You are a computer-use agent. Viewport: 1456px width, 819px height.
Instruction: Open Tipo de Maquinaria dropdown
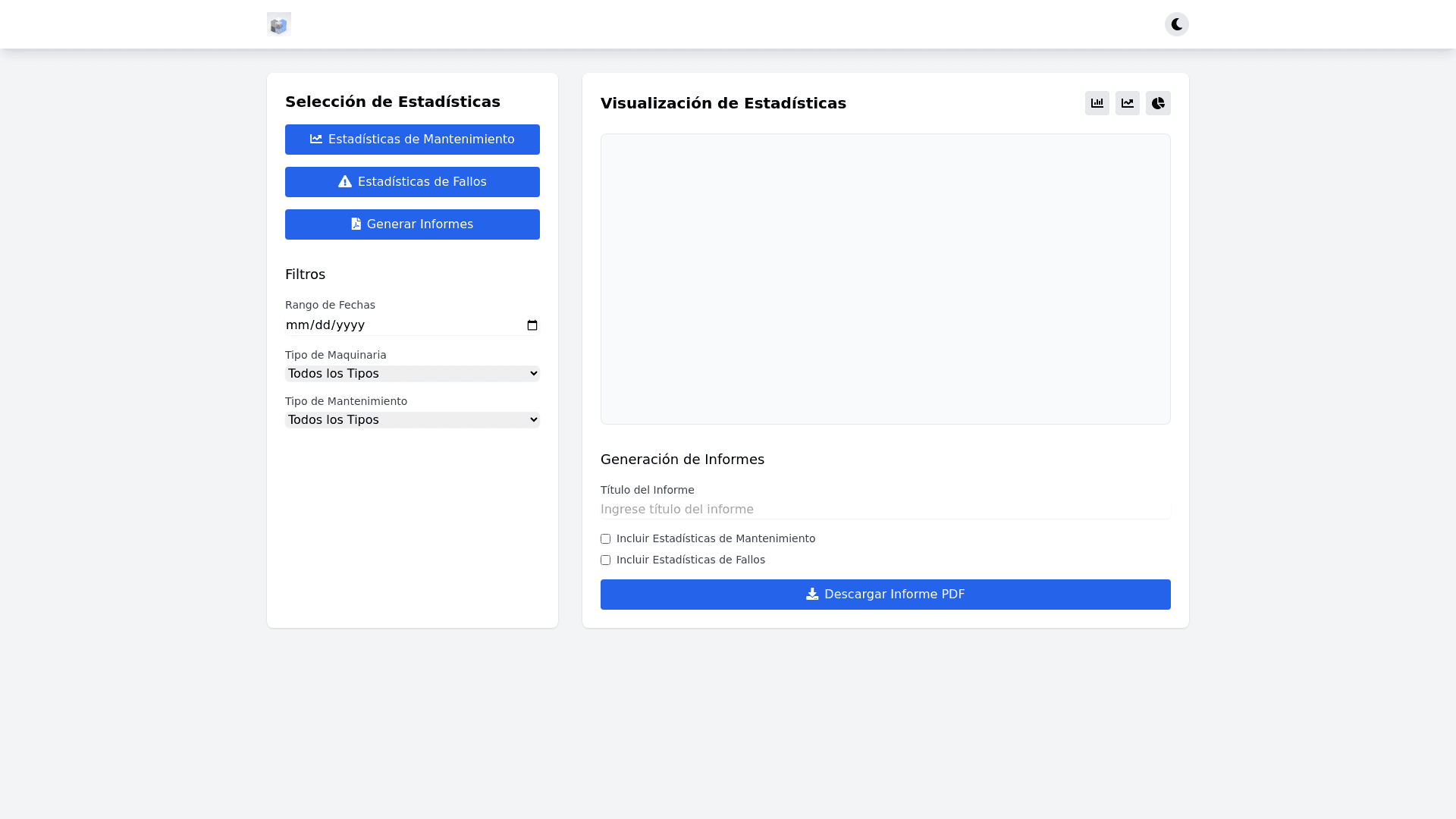[412, 374]
